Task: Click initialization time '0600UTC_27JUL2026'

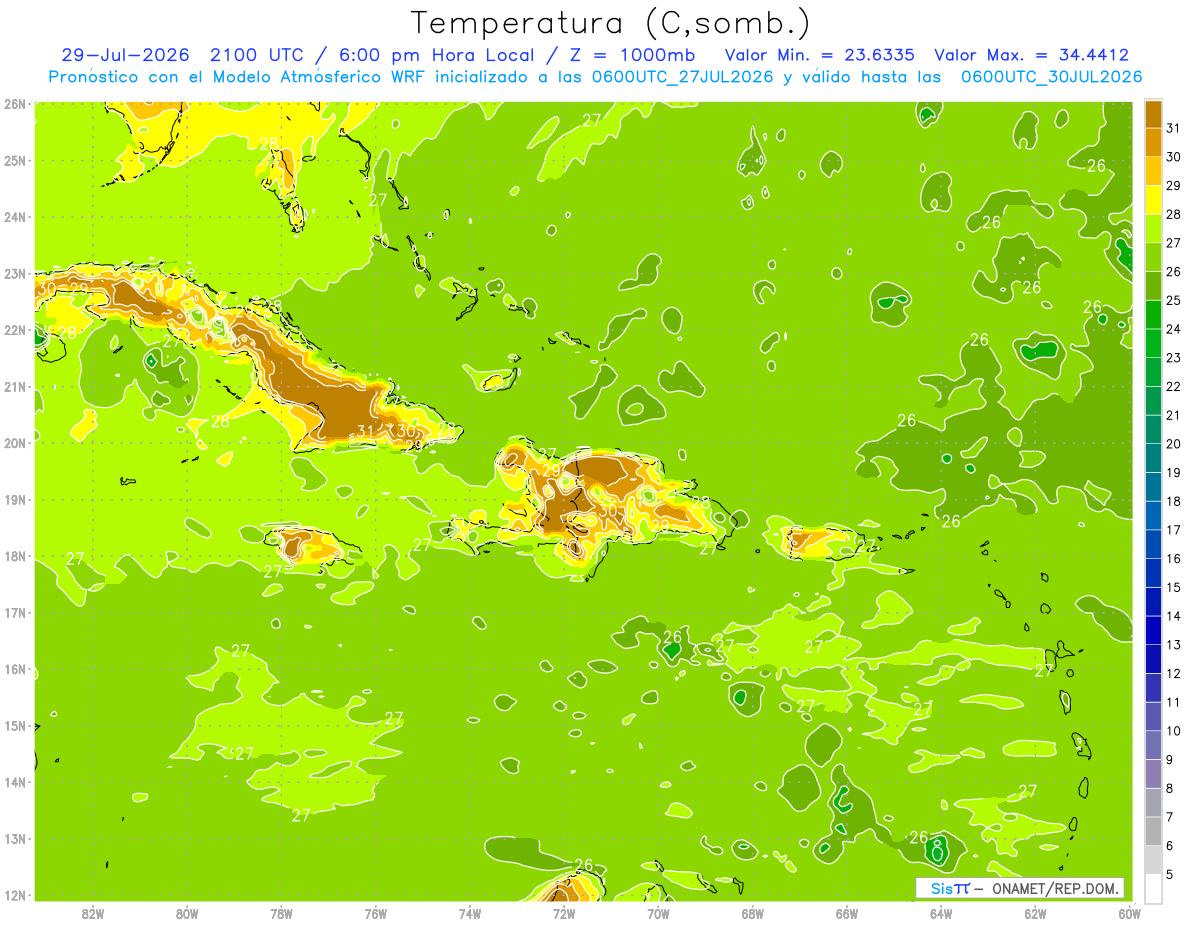Action: 683,76
